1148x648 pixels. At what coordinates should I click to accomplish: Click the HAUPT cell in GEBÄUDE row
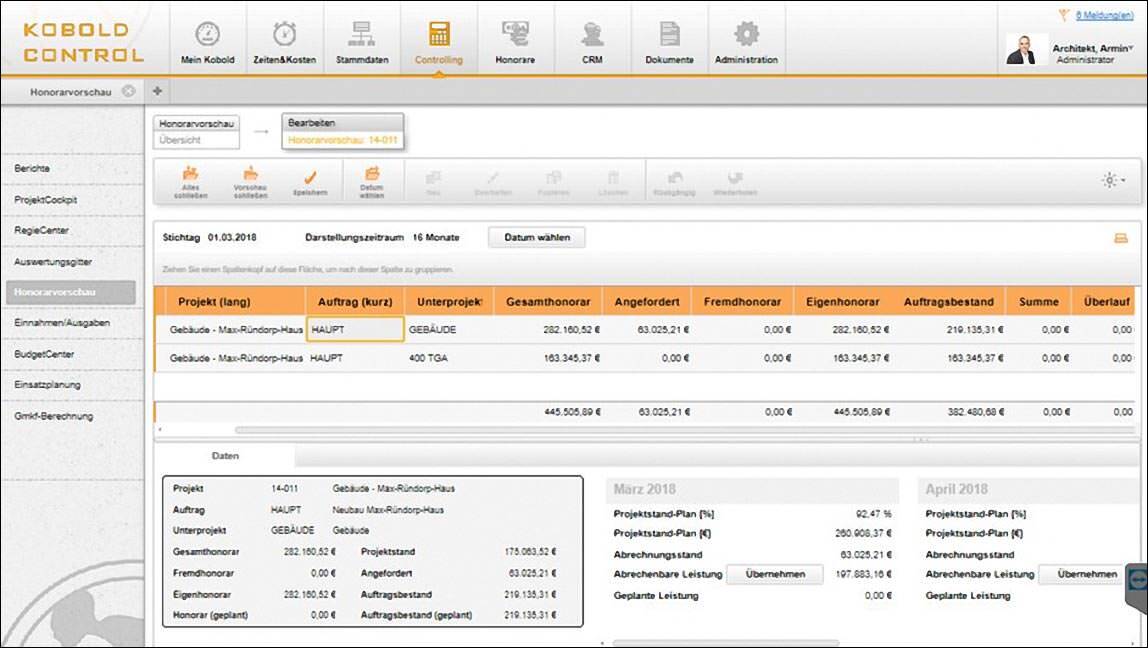coord(355,329)
